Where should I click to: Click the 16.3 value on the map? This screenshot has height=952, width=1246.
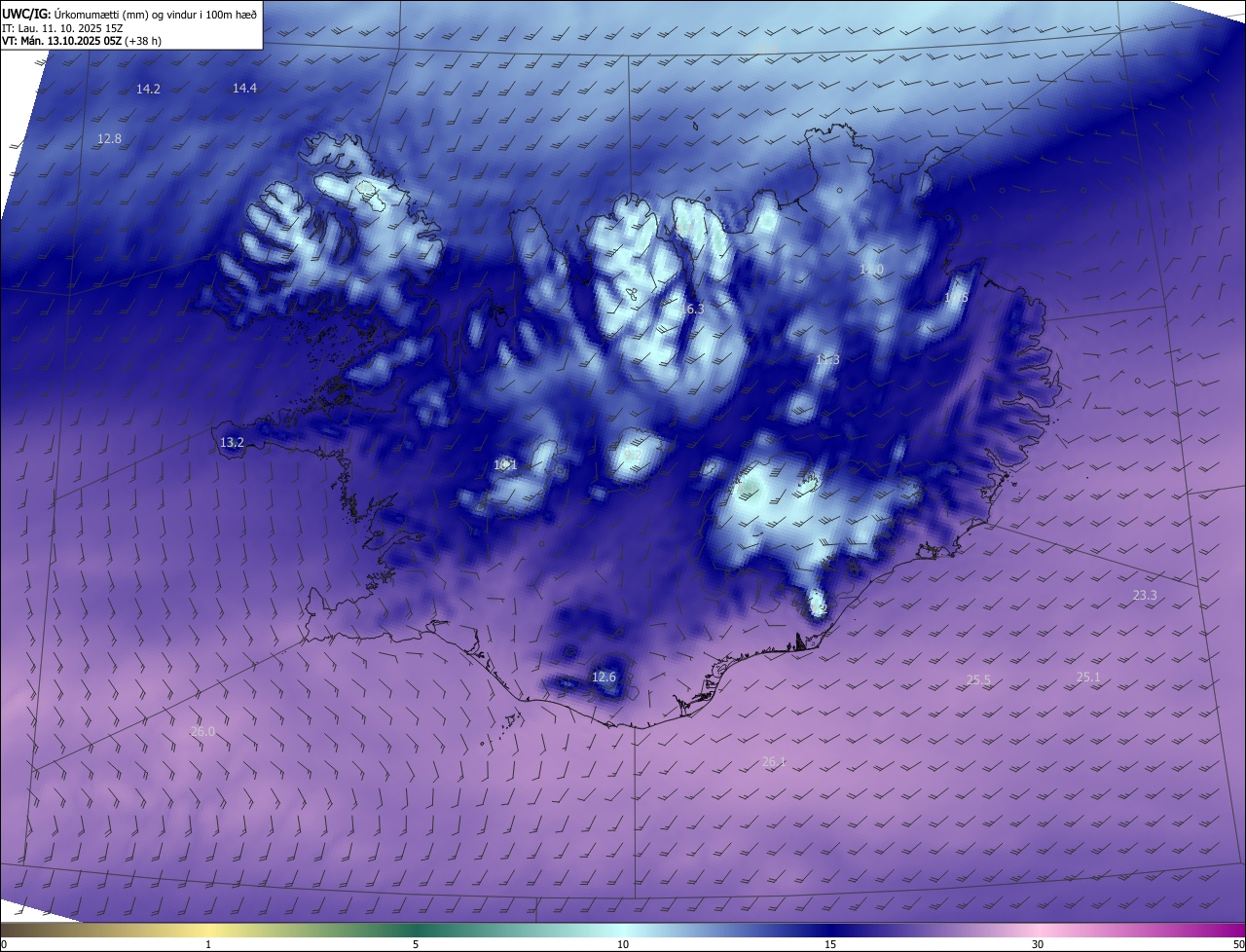(x=691, y=309)
